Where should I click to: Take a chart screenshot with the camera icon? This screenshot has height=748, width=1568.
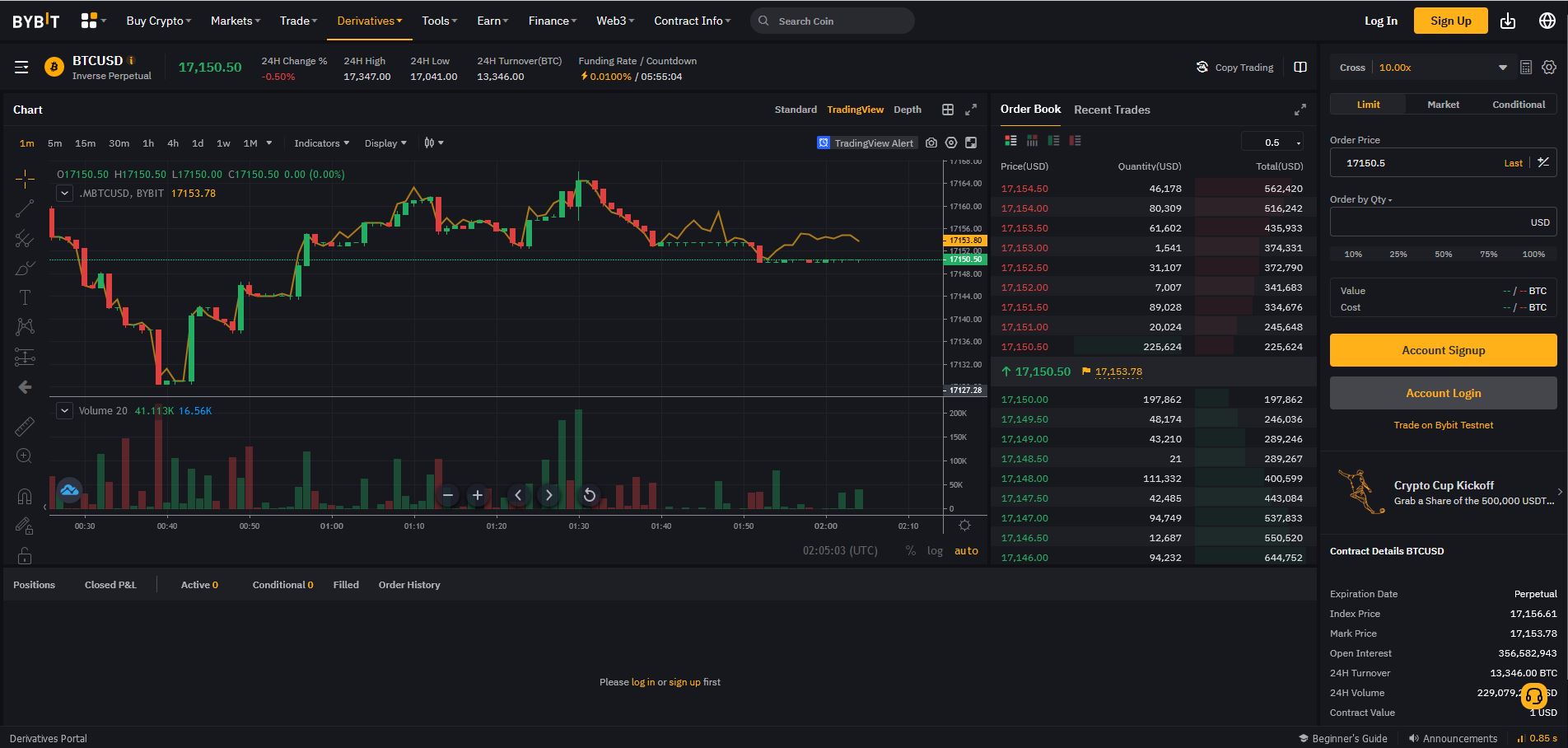(x=931, y=143)
